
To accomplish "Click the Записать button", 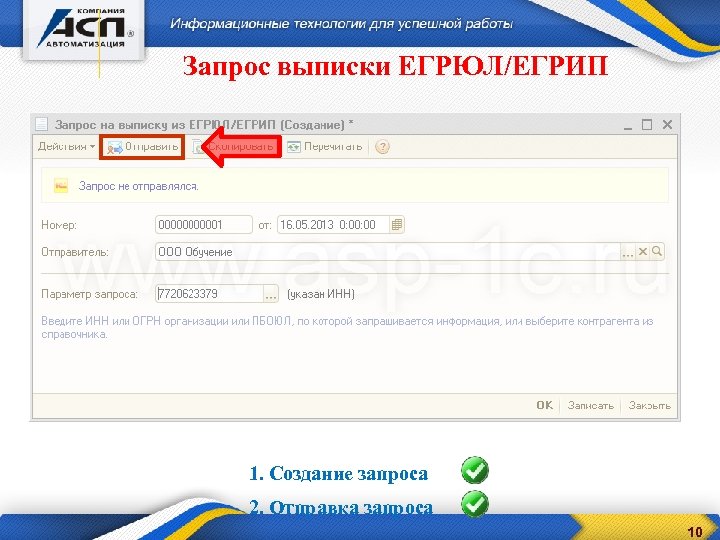I will click(x=590, y=405).
